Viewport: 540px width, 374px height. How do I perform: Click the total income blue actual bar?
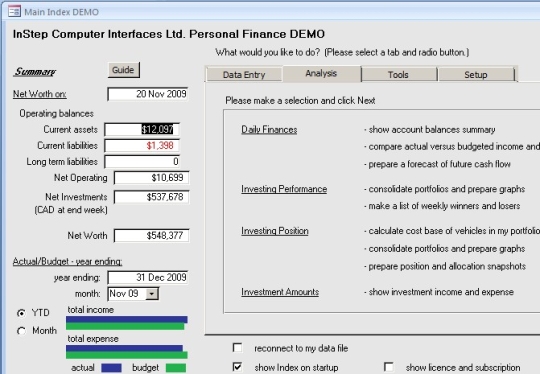coord(127,319)
